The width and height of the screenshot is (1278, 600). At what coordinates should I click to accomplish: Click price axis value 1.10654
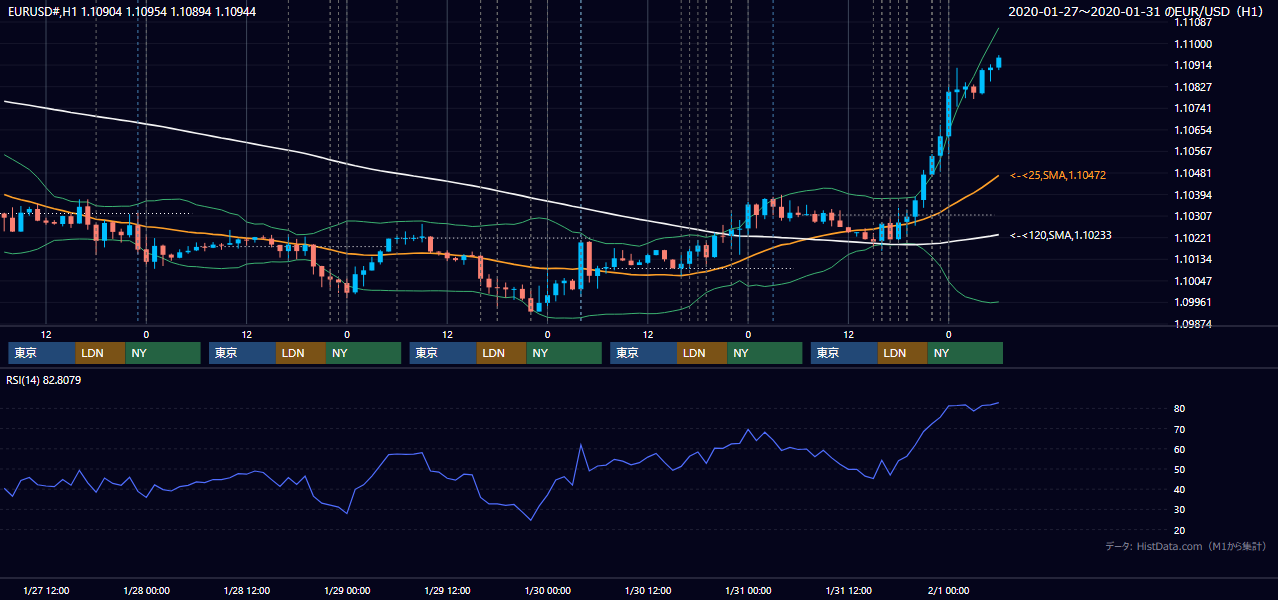click(x=1194, y=130)
